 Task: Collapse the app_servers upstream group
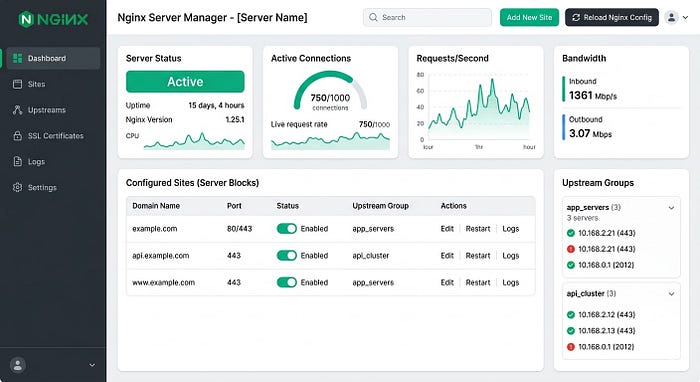coord(671,208)
